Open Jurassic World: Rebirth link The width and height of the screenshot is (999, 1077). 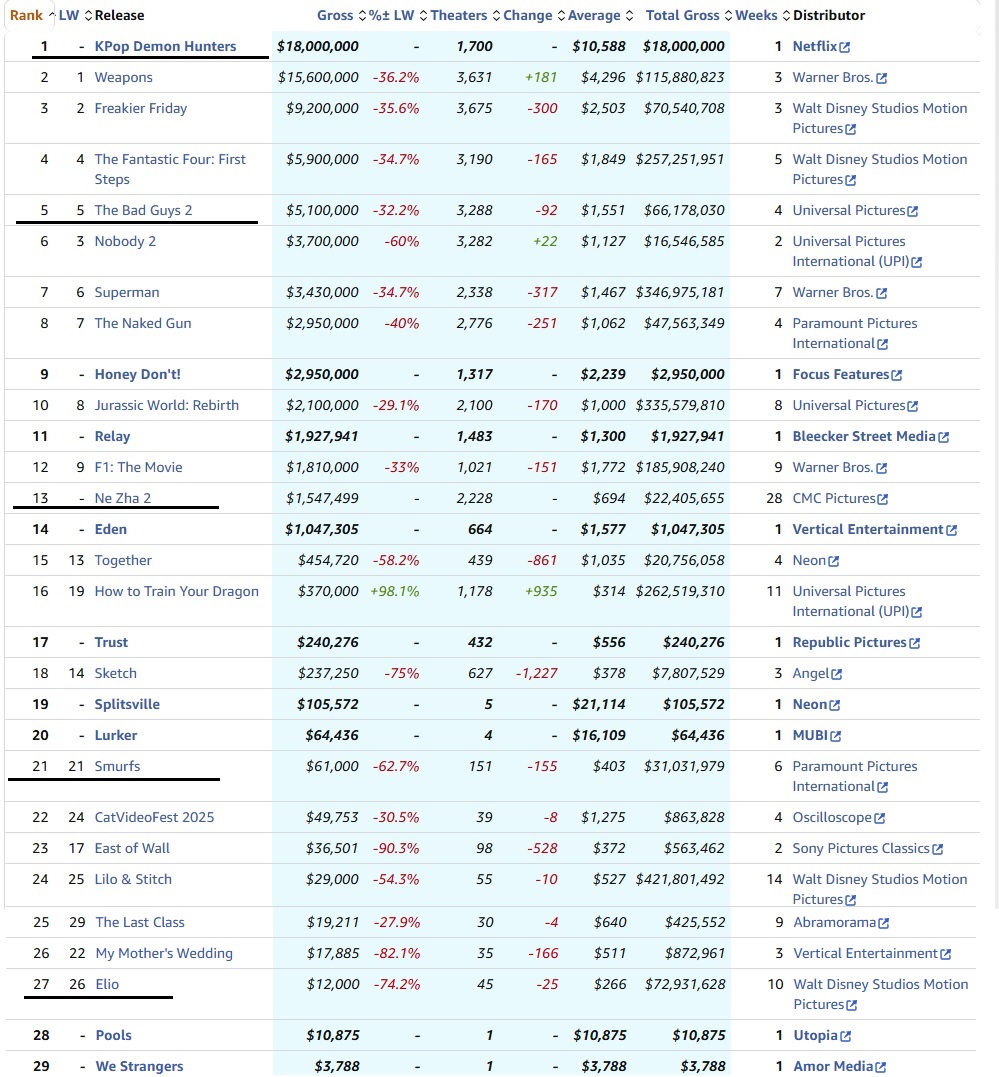tap(166, 405)
